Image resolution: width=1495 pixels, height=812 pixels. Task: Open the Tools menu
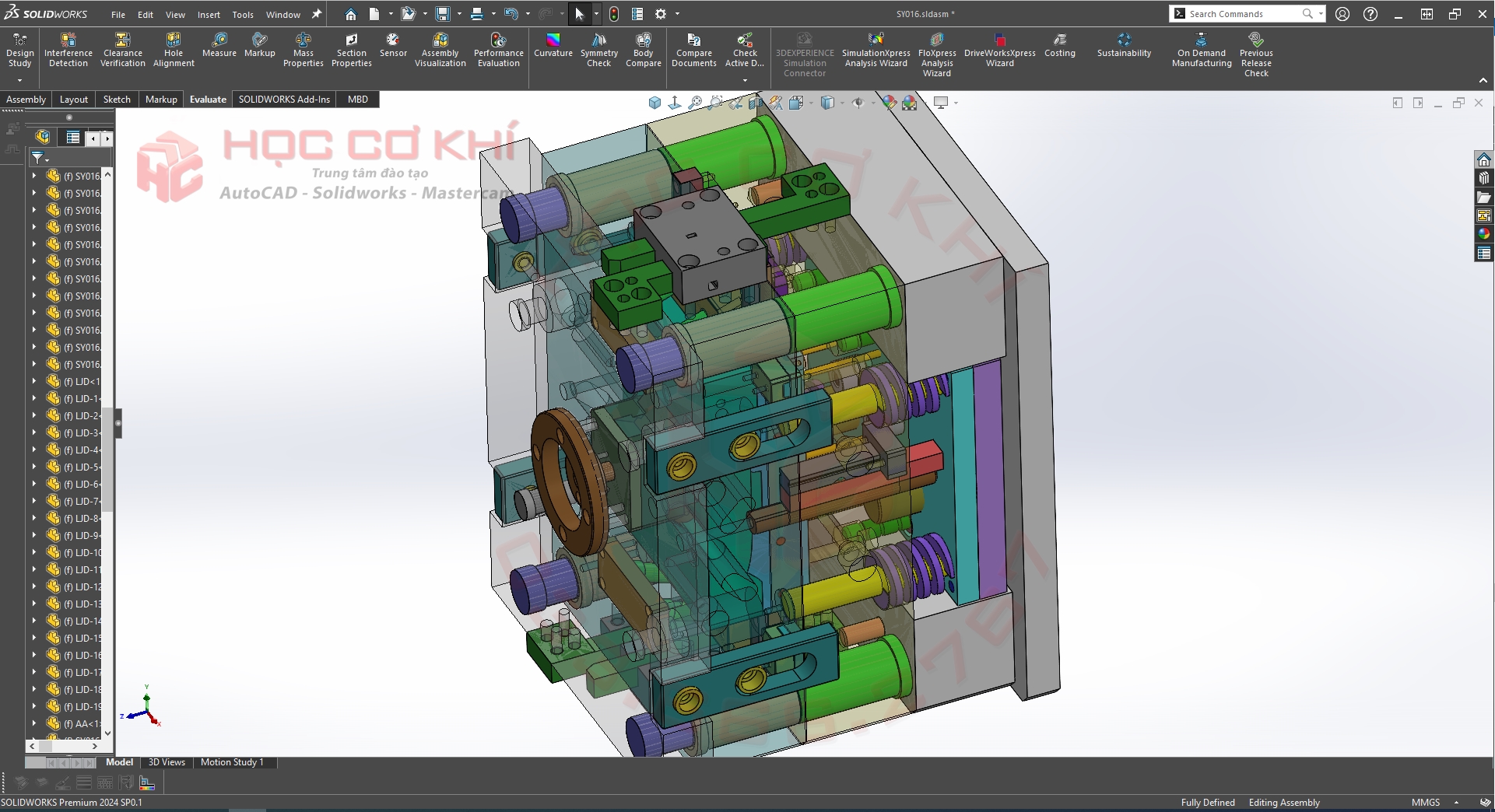243,15
